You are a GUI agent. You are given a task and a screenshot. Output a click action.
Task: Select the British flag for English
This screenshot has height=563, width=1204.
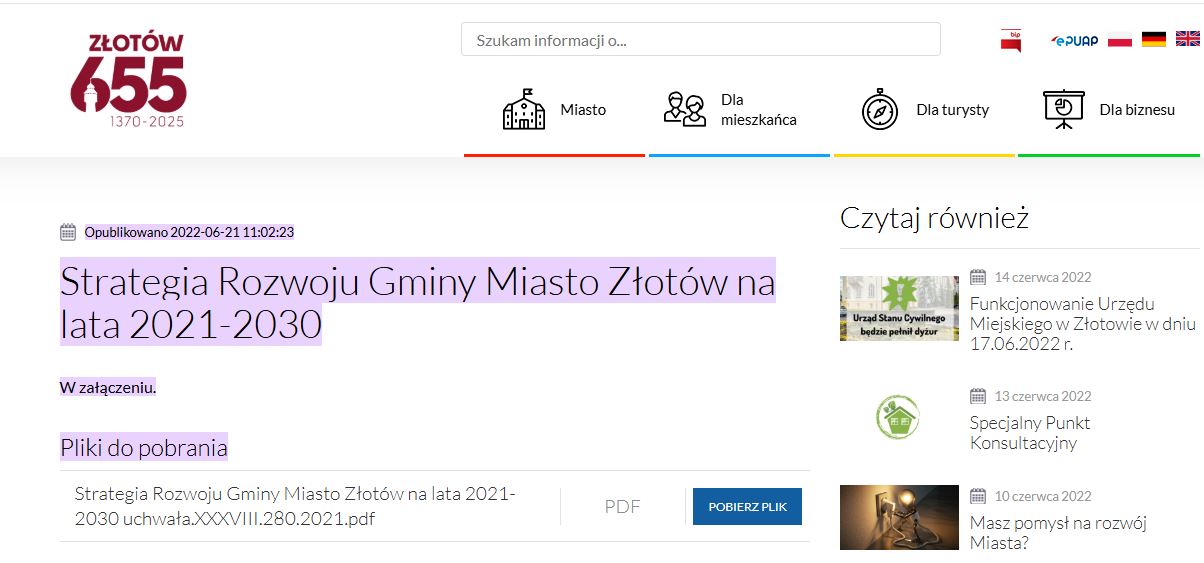1187,40
